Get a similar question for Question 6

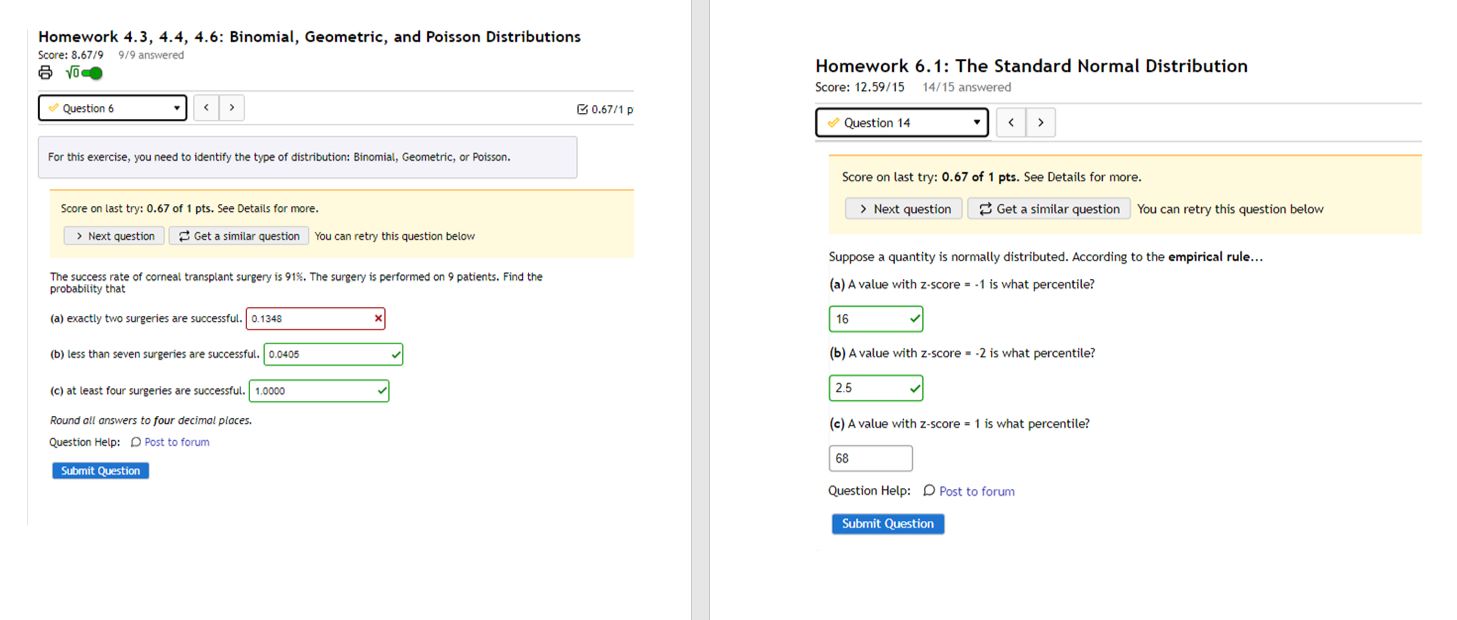239,236
